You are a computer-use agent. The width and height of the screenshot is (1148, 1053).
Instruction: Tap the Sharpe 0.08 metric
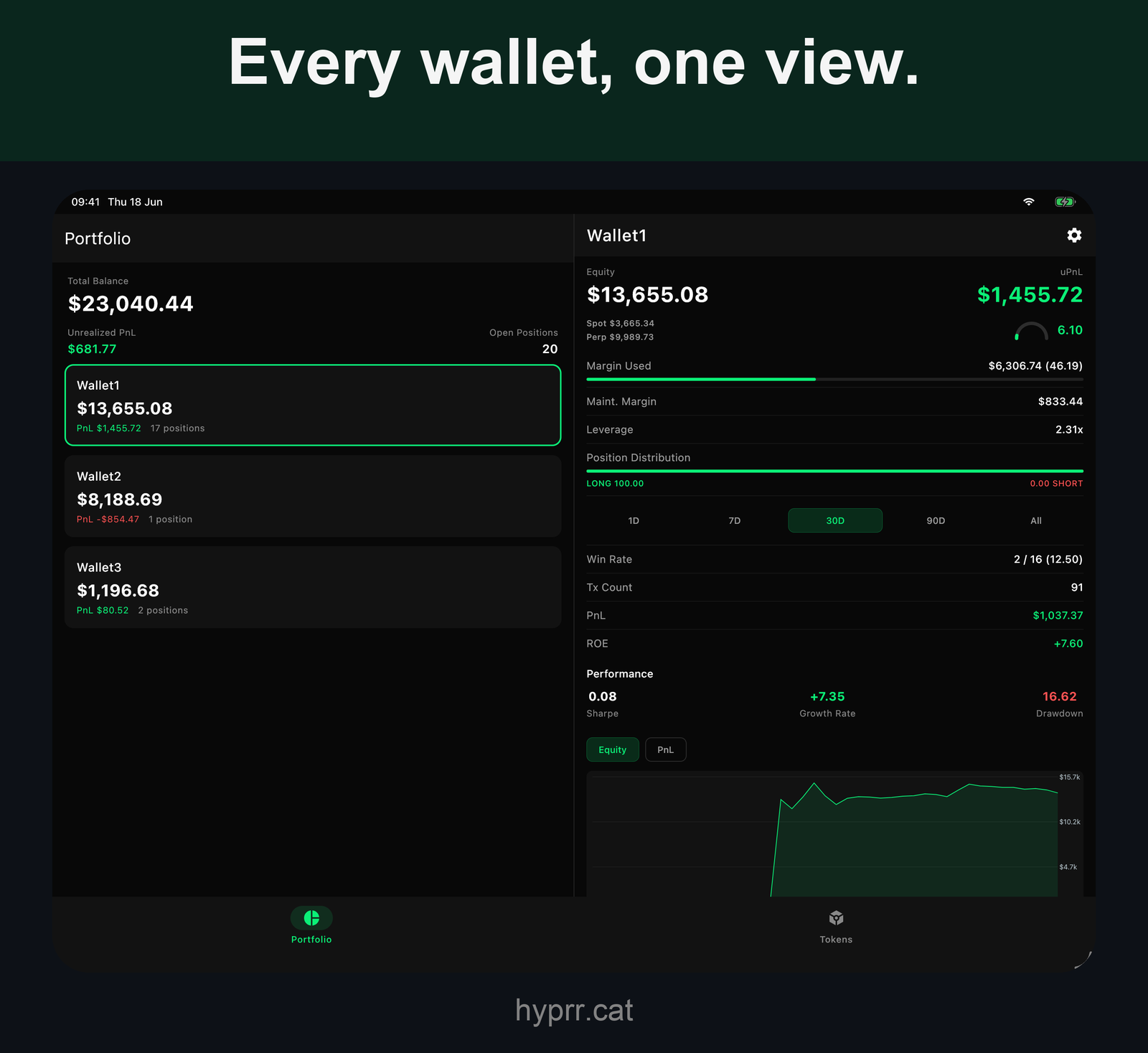point(603,703)
